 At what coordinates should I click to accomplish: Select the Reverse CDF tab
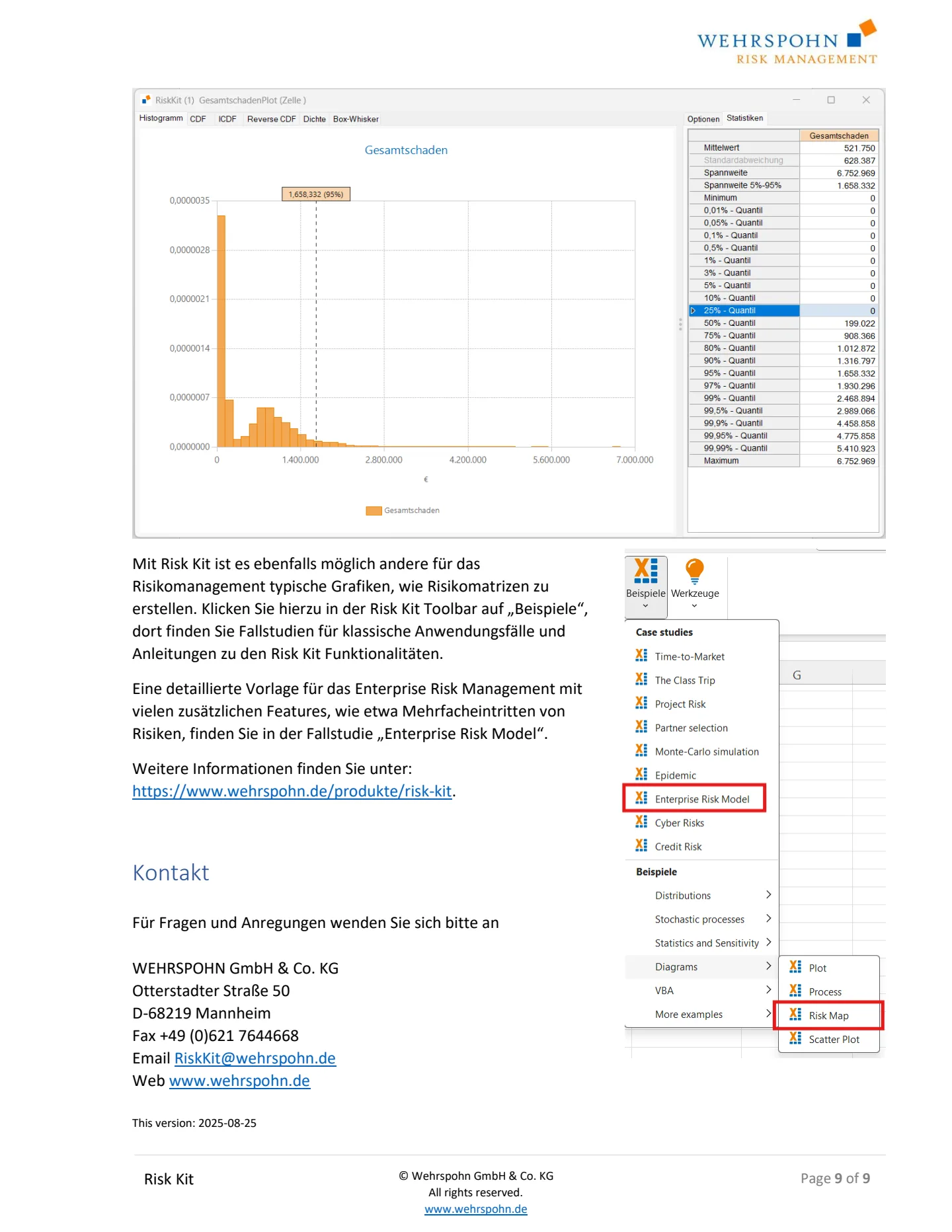tap(271, 119)
